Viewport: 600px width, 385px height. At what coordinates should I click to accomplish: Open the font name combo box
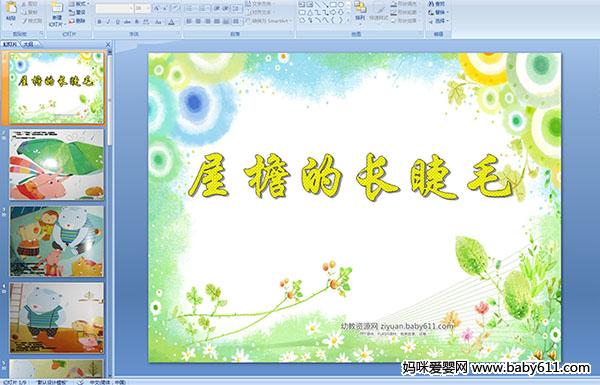coord(114,8)
